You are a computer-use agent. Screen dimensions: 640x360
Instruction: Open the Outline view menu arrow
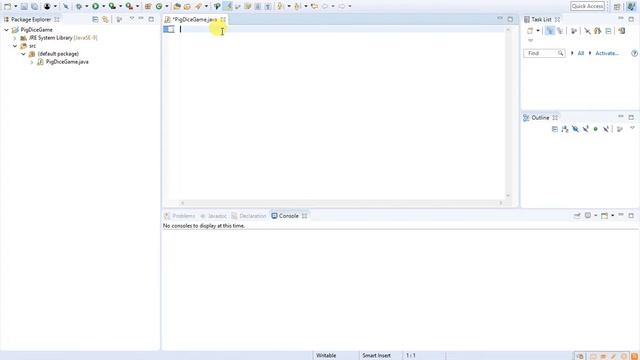point(632,129)
